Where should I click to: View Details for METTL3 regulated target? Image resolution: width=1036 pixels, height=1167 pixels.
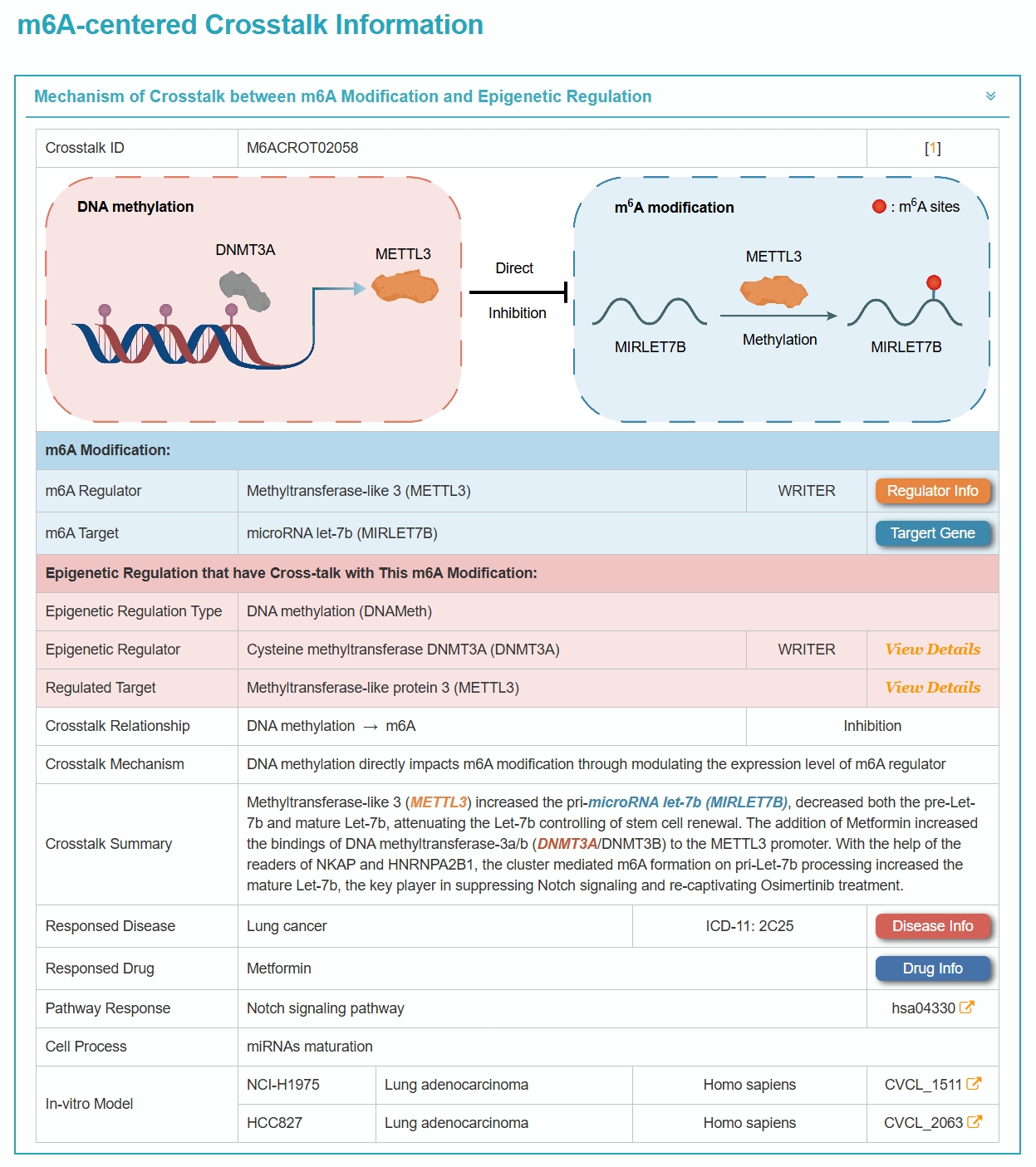click(x=932, y=688)
